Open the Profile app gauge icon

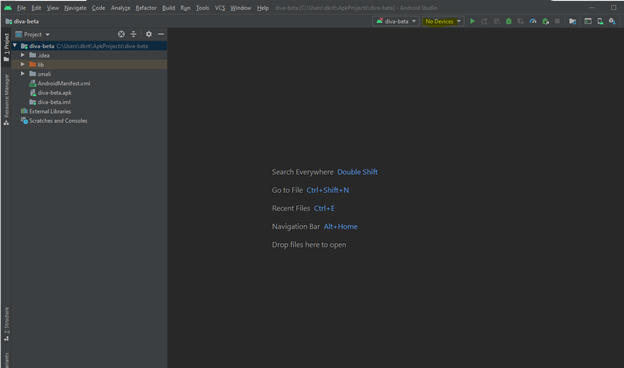(533, 21)
